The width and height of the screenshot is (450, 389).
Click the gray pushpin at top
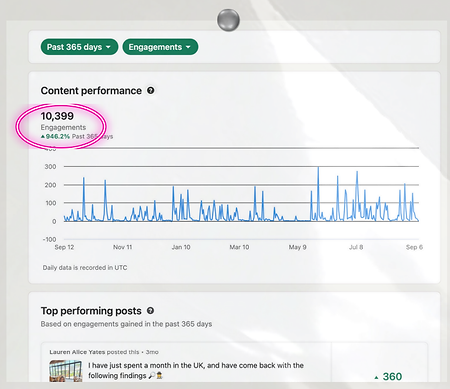point(228,20)
